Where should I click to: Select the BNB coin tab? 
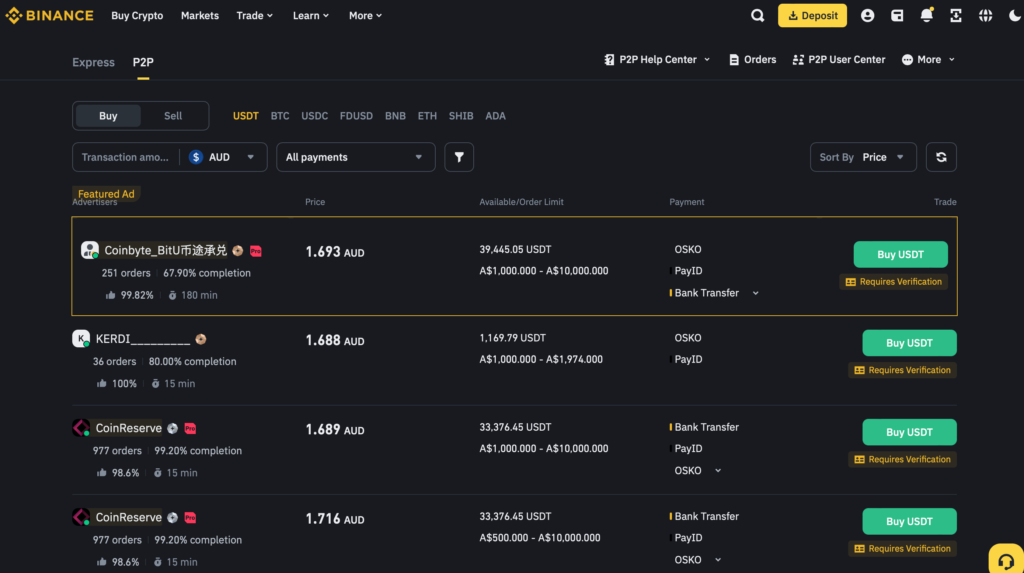click(395, 116)
